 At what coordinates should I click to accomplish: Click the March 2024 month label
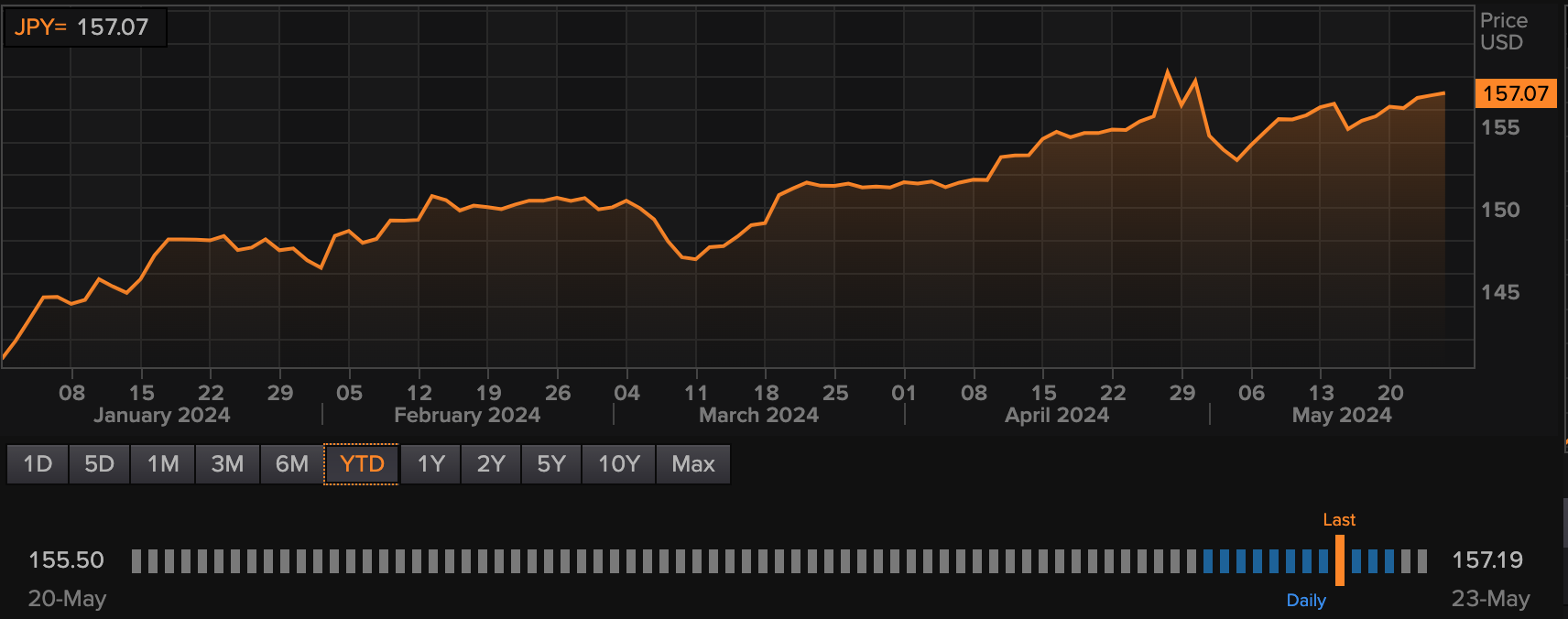pyautogui.click(x=758, y=415)
